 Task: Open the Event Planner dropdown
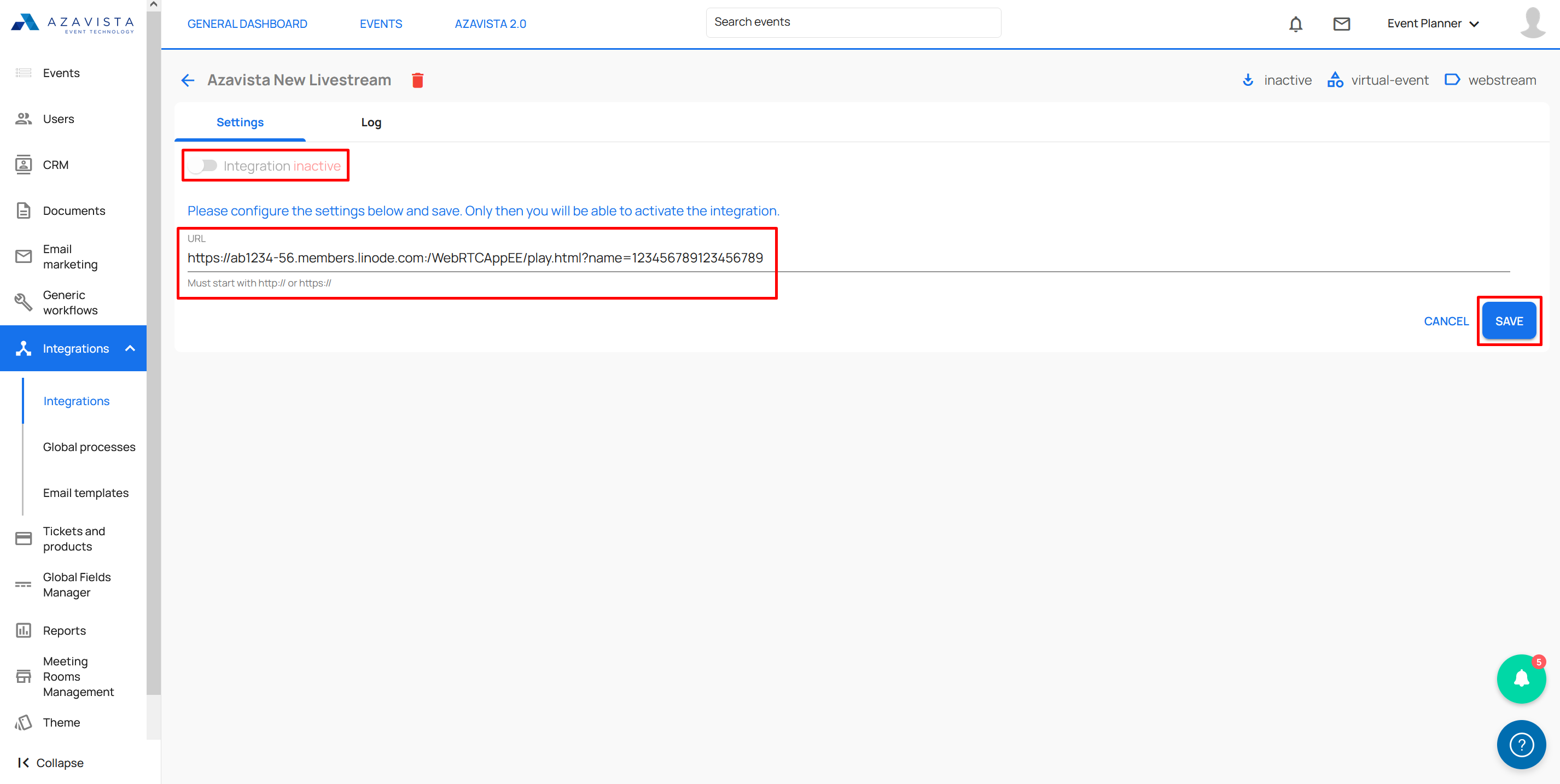(1433, 24)
